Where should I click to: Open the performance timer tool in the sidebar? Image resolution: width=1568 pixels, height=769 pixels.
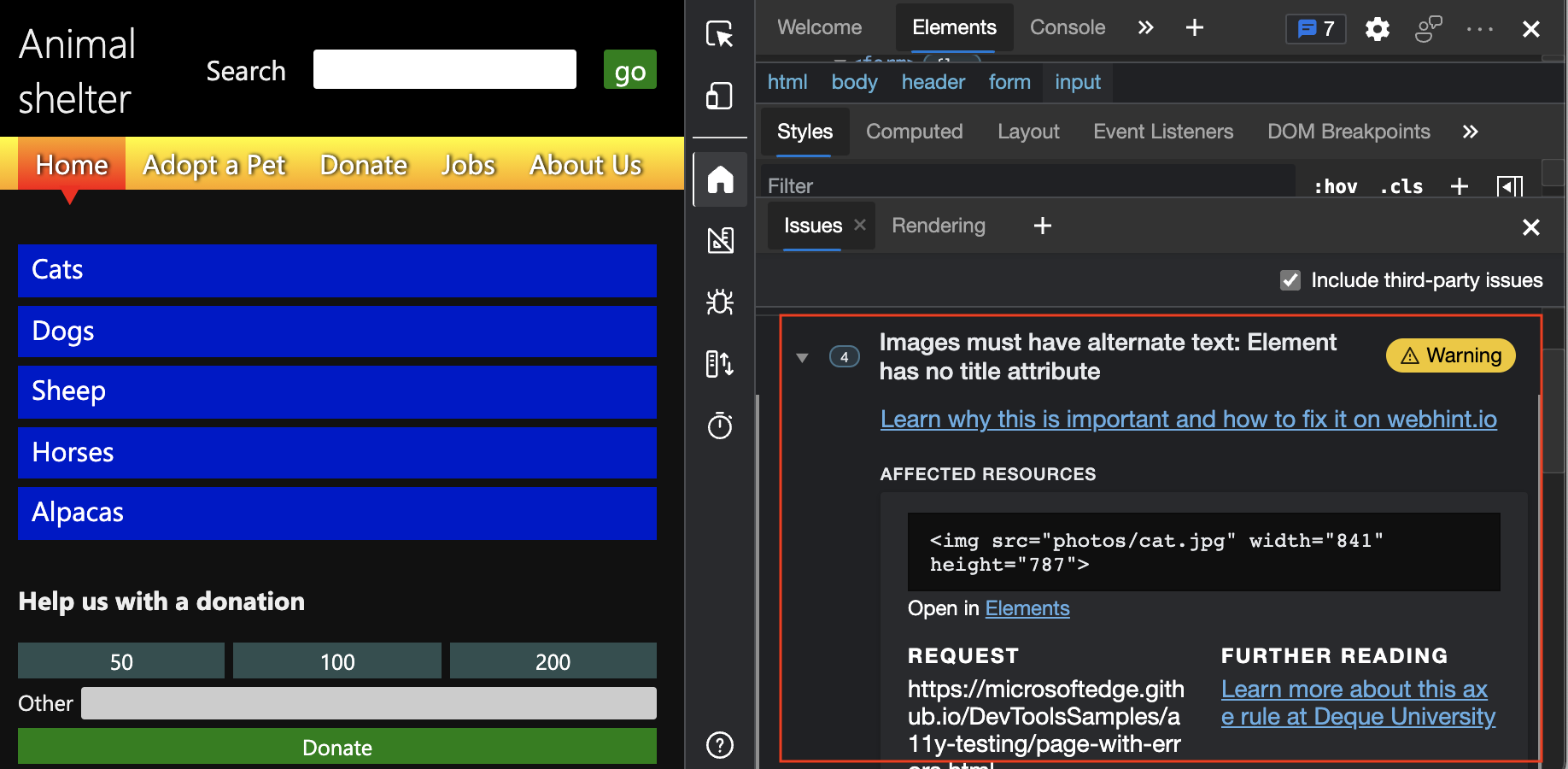tap(720, 426)
